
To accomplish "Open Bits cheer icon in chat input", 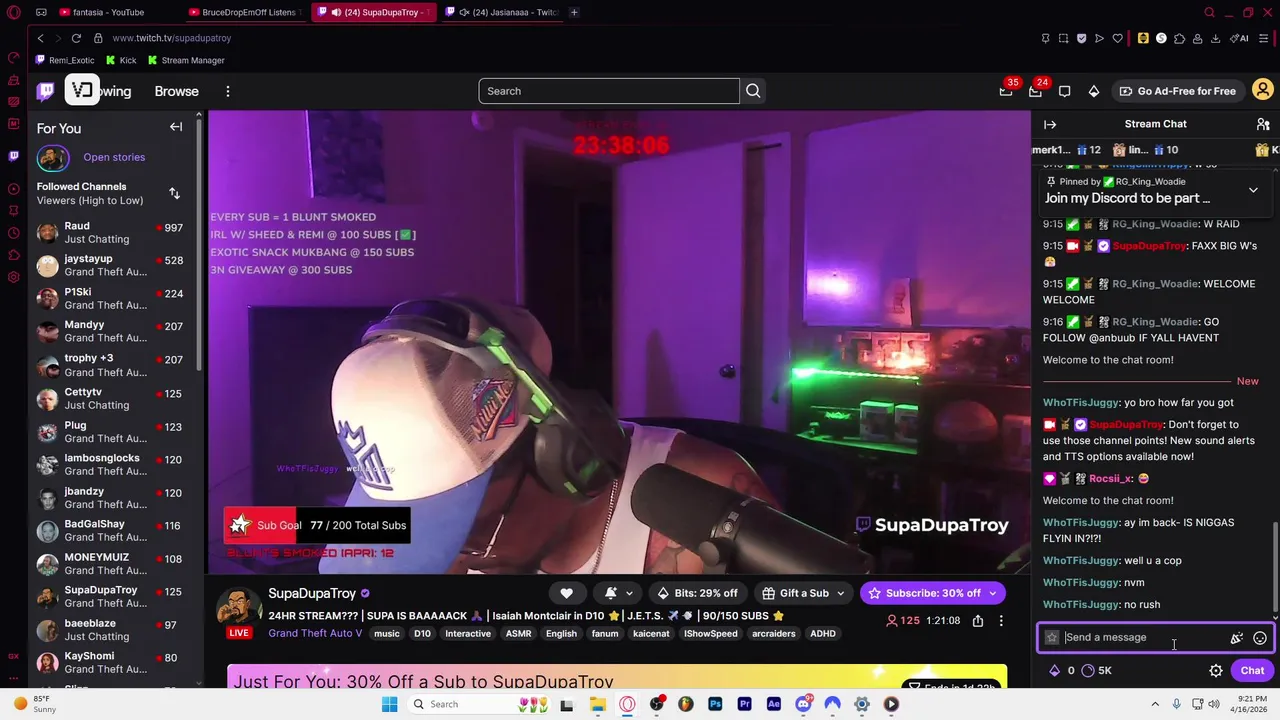I will (1237, 638).
